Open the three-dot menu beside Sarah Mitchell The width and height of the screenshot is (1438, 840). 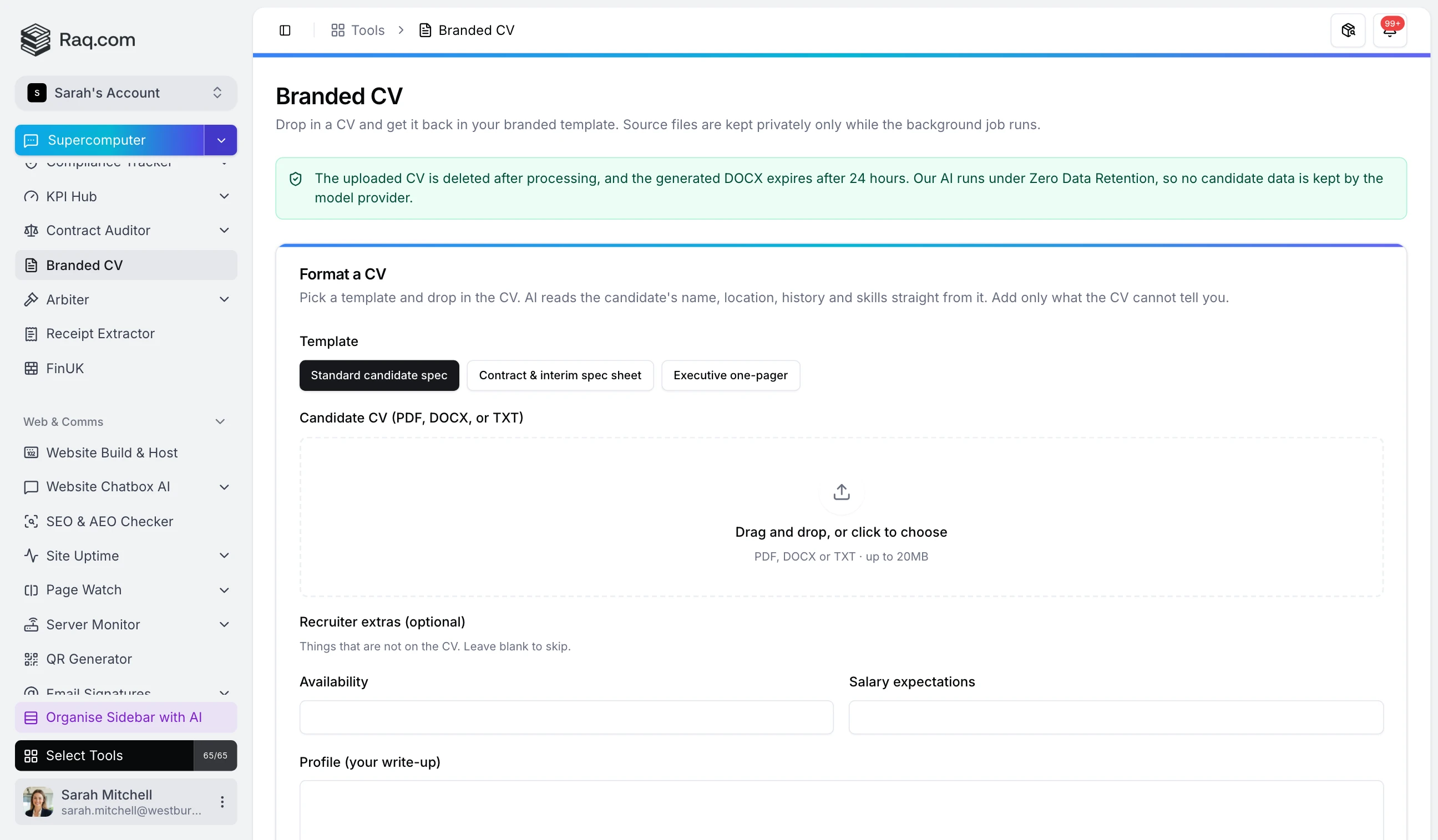click(x=222, y=802)
